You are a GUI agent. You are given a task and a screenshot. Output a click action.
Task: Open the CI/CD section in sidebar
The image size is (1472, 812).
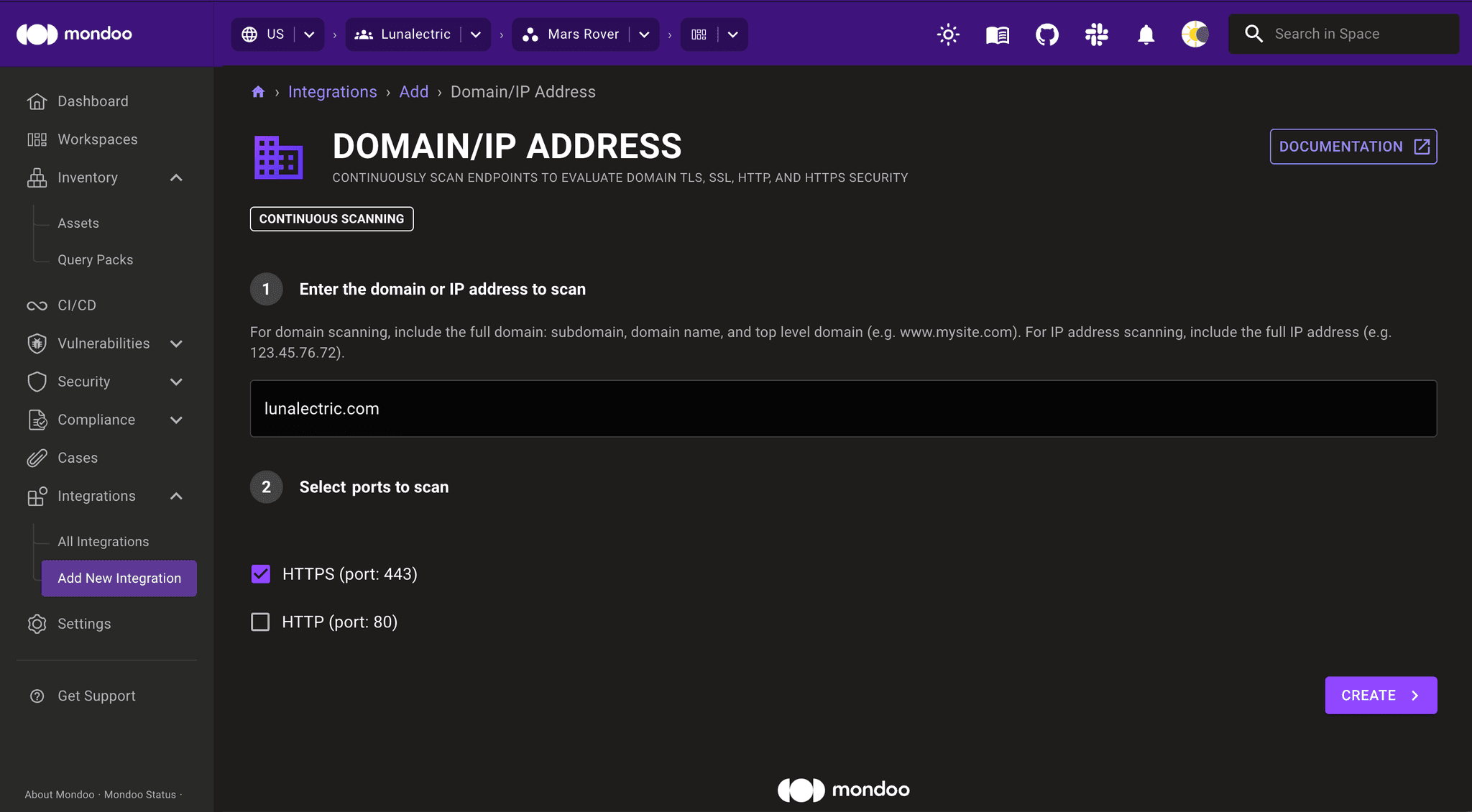tap(77, 305)
